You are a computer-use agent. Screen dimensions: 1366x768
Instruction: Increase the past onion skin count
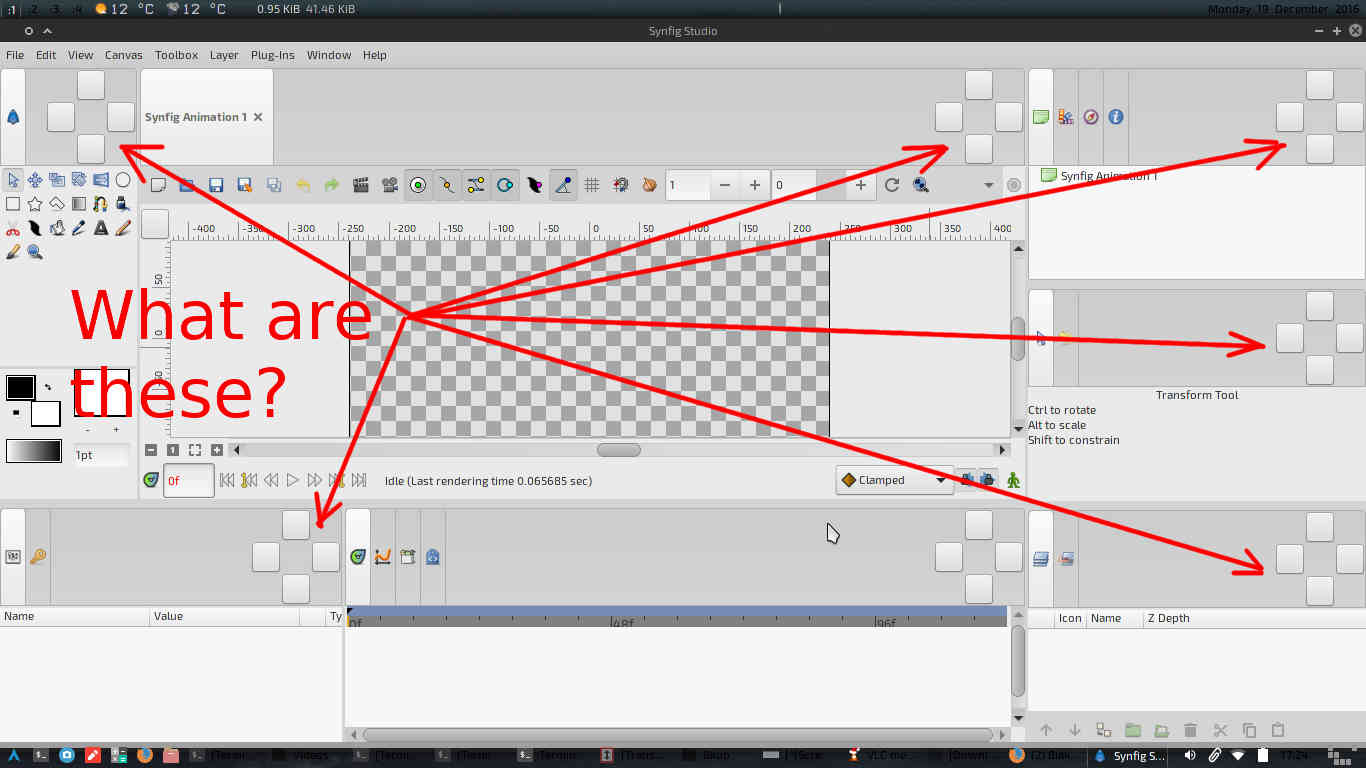pyautogui.click(x=754, y=185)
